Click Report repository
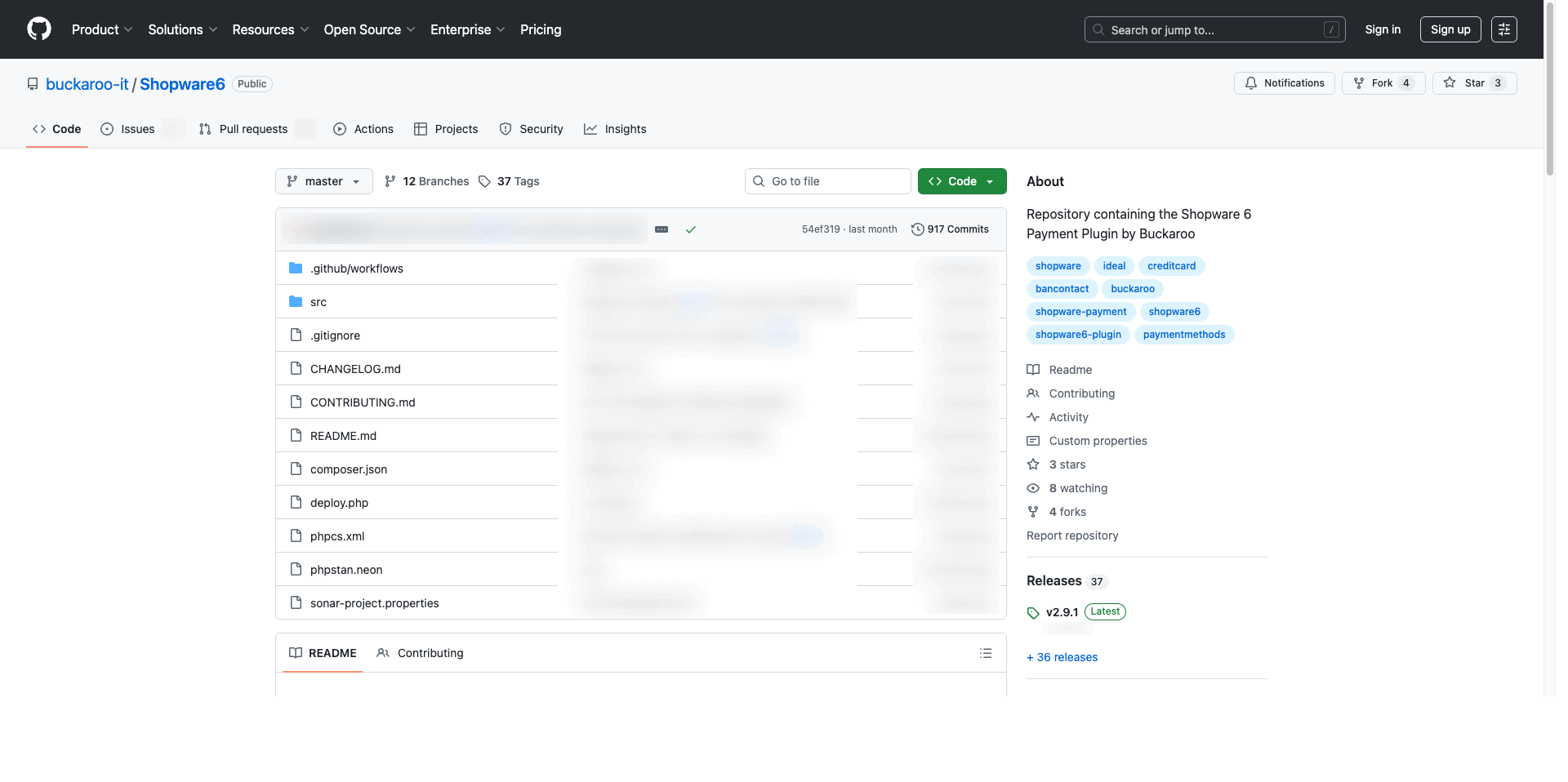Screen dimensions: 1568x782 (1072, 535)
